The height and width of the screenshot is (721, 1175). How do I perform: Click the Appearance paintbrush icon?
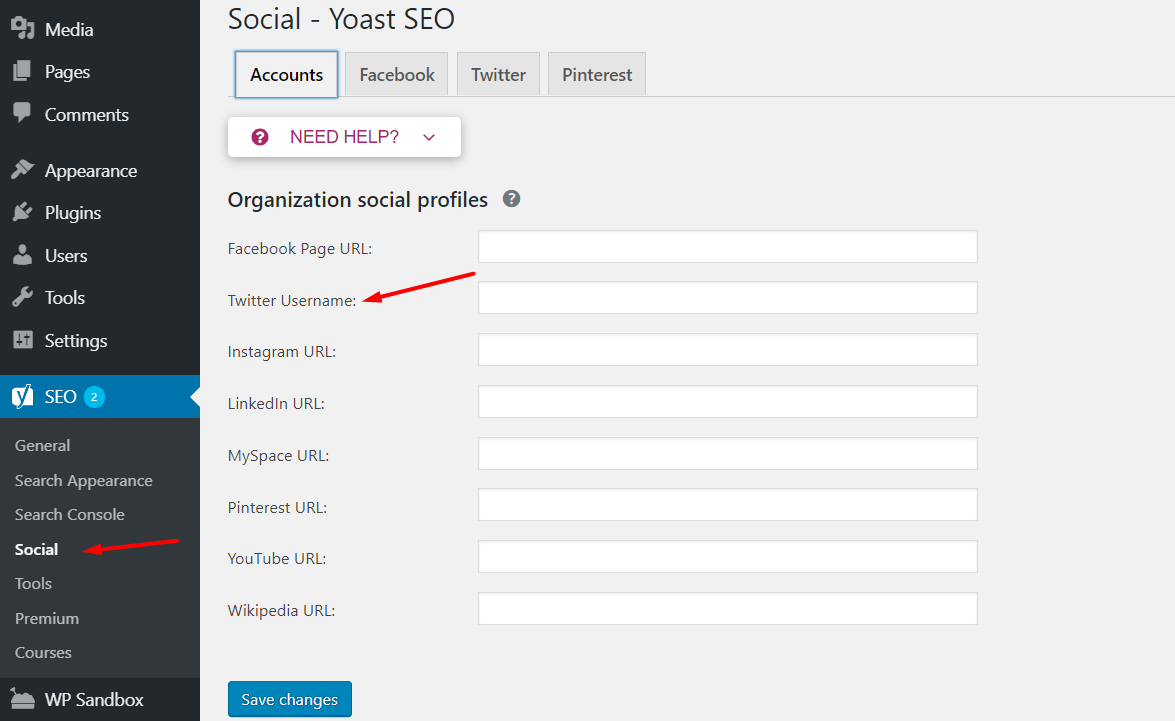(22, 171)
